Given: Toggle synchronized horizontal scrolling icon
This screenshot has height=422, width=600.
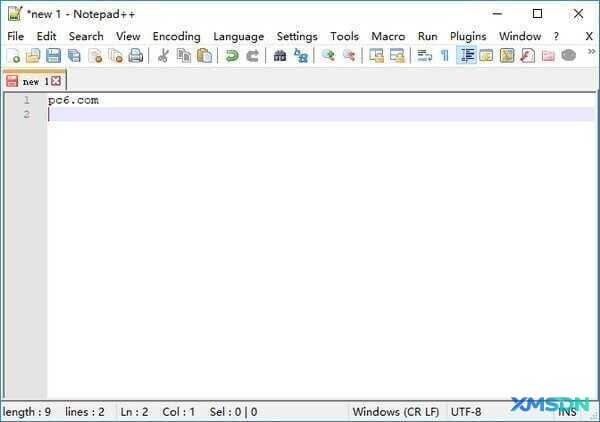Looking at the screenshot, I should coord(397,56).
